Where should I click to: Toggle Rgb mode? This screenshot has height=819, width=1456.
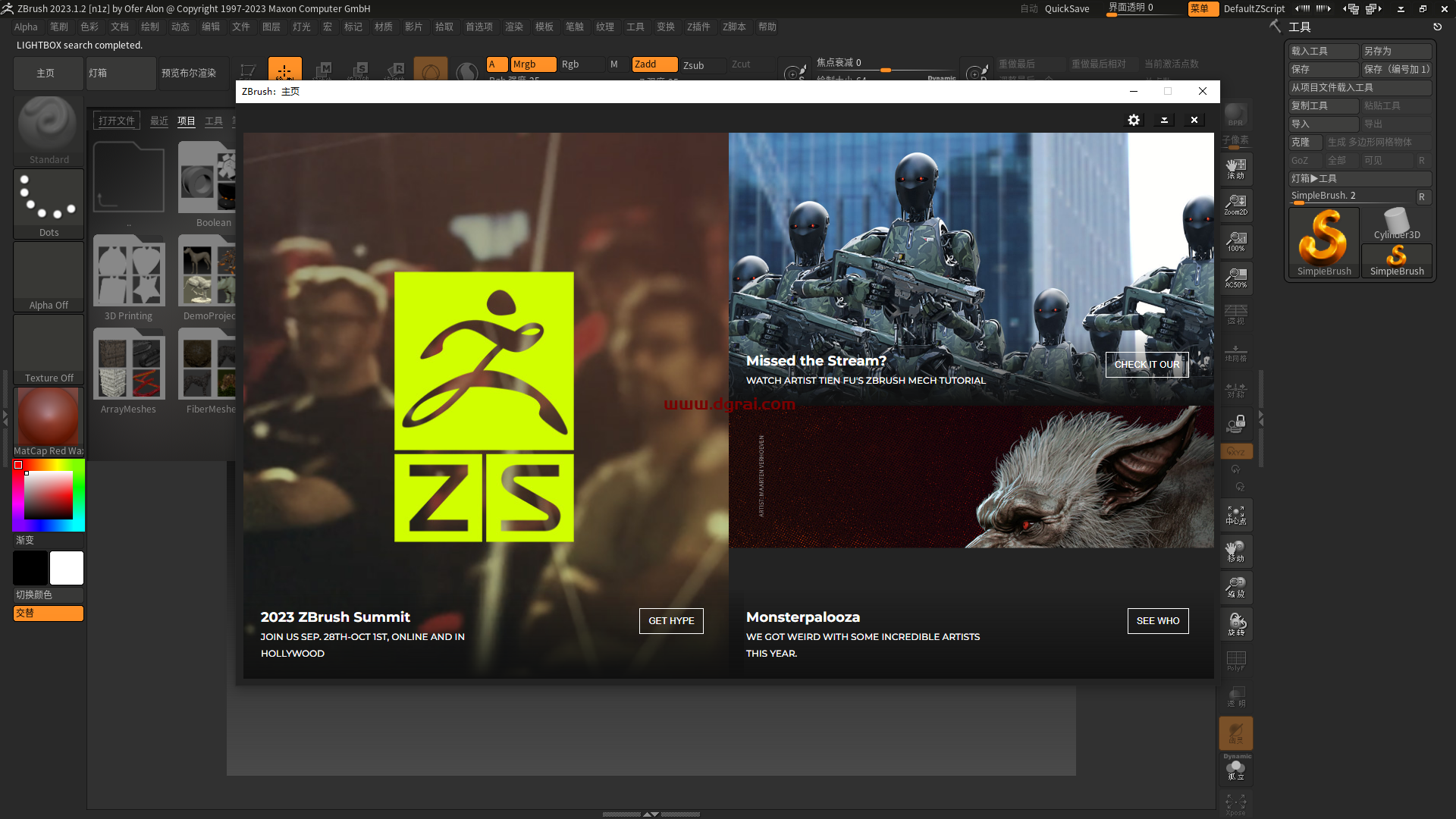582,64
